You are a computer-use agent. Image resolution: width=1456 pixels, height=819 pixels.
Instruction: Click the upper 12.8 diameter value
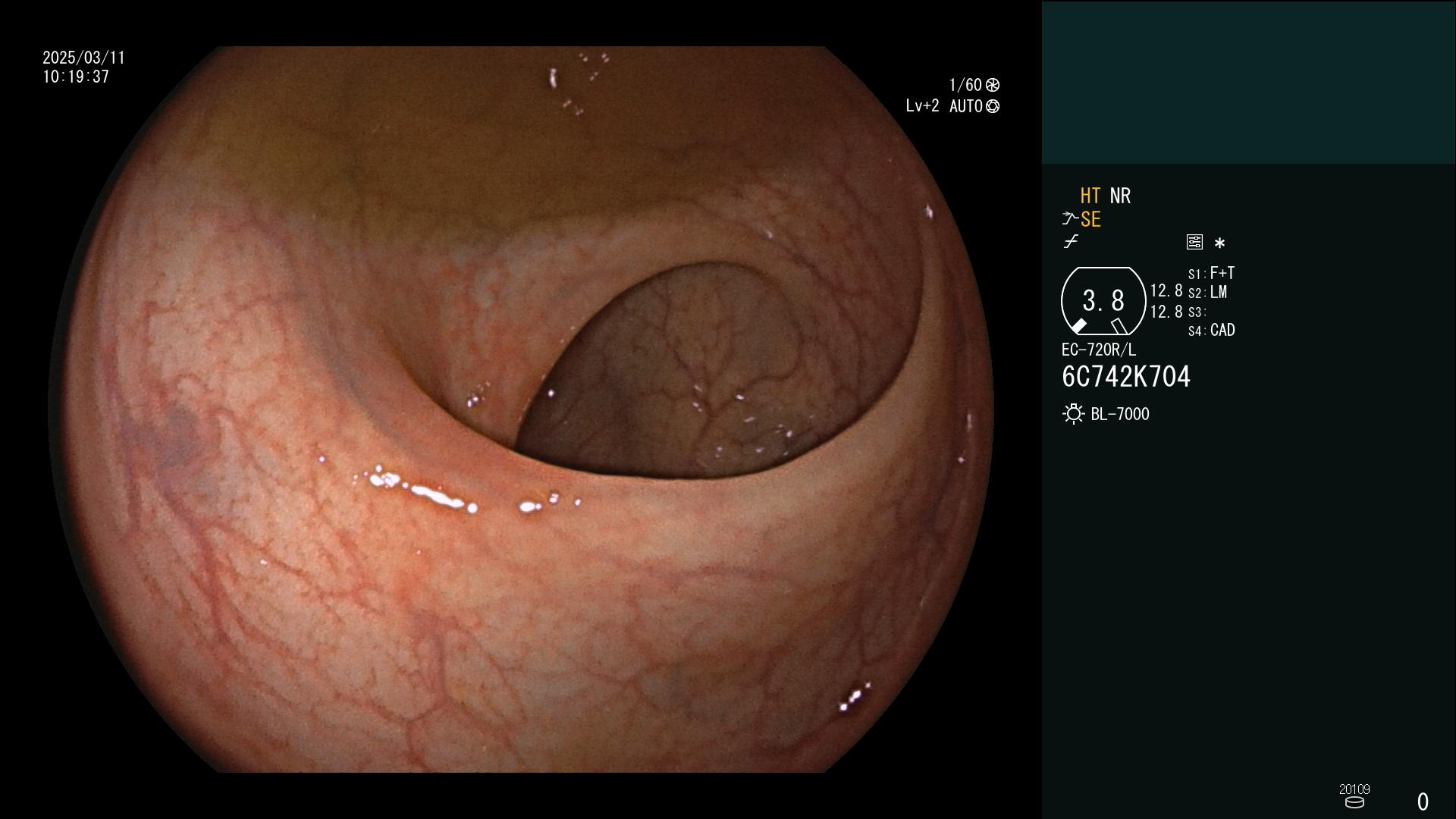coord(1166,291)
